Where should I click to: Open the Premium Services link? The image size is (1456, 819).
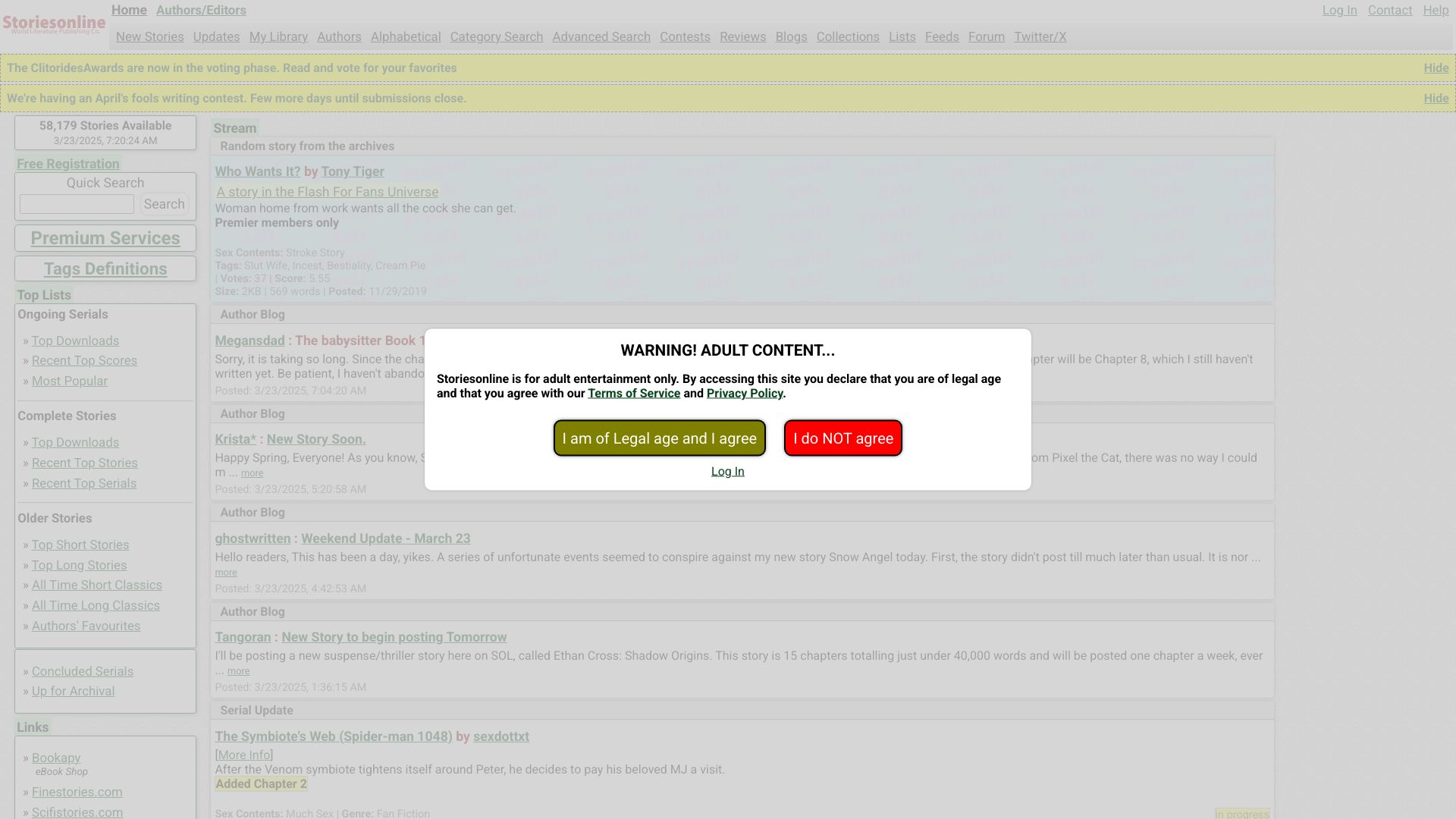[105, 238]
